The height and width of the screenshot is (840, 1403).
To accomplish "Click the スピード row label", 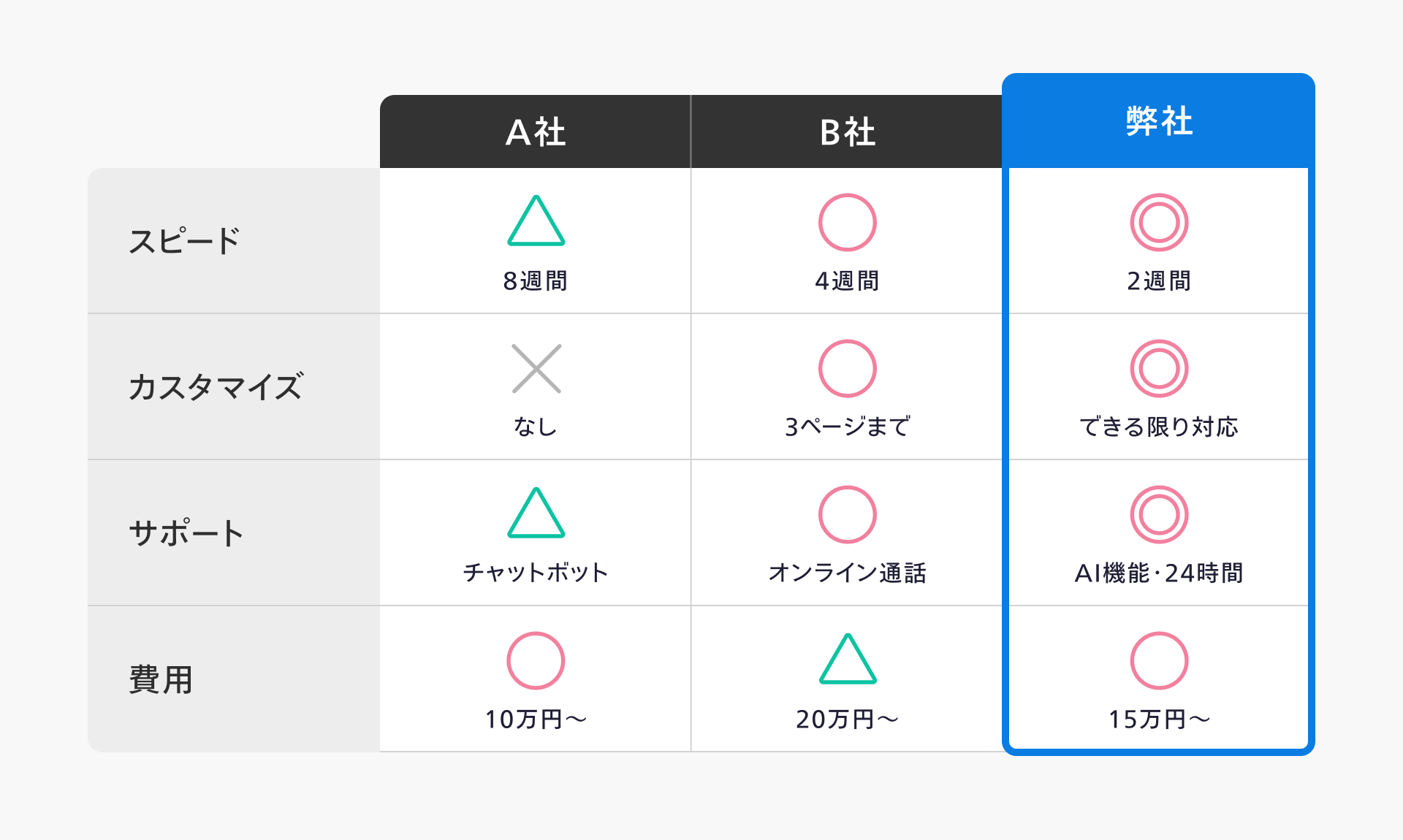I will tap(184, 241).
